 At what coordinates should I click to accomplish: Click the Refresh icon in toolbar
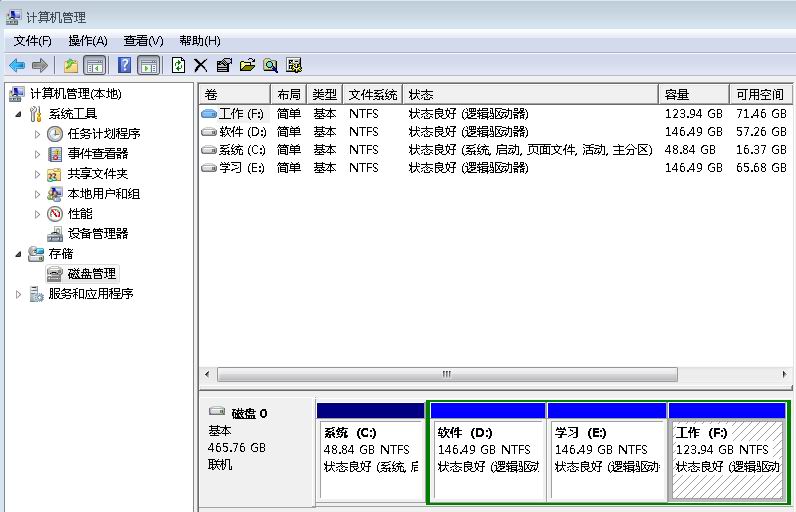178,65
